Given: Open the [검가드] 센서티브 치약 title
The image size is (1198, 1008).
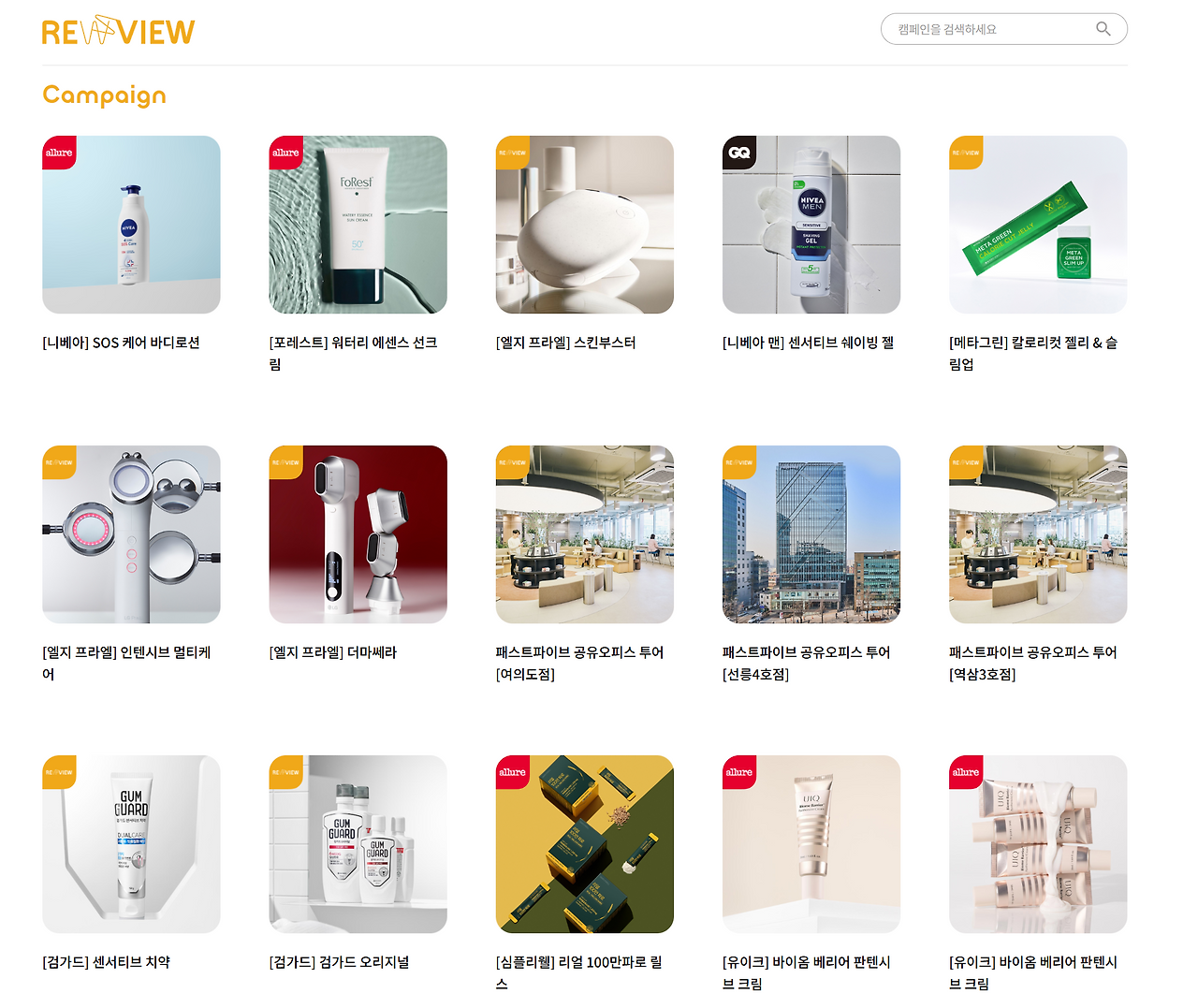Looking at the screenshot, I should [107, 962].
